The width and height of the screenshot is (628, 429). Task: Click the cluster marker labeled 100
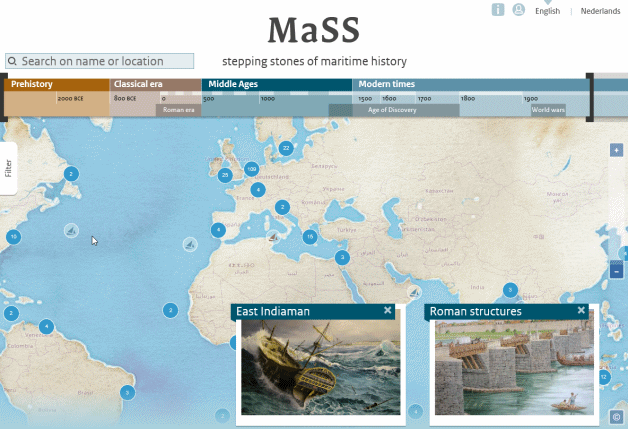click(x=251, y=169)
